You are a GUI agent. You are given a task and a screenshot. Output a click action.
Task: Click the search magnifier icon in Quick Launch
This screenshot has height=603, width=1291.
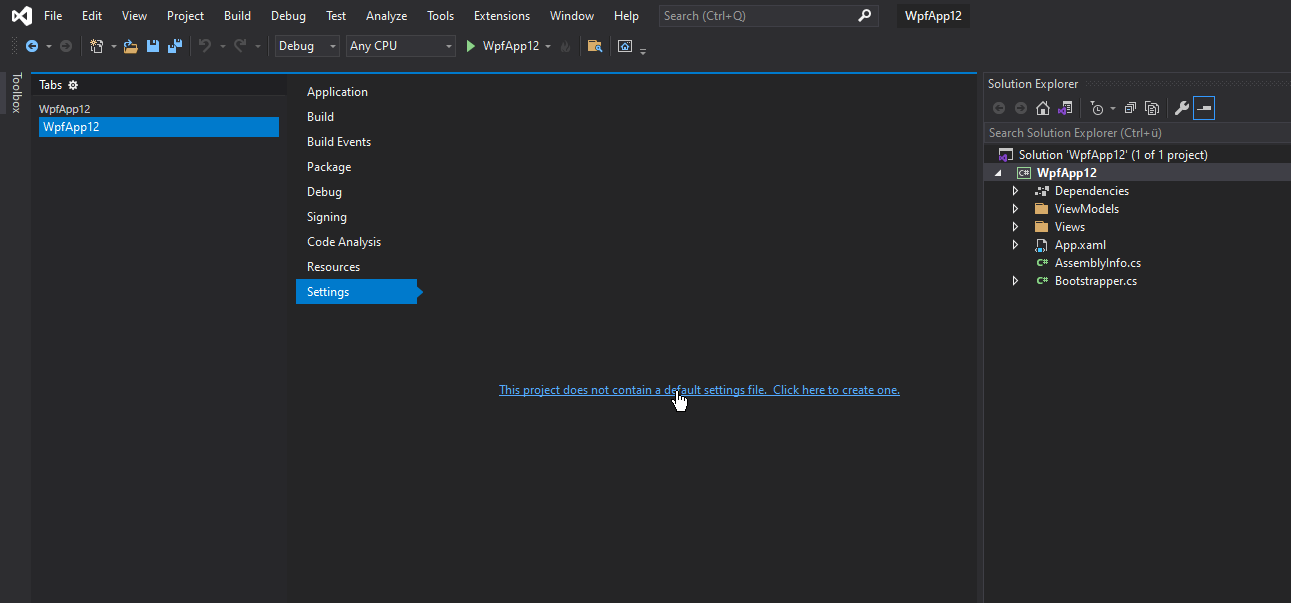[x=865, y=16]
